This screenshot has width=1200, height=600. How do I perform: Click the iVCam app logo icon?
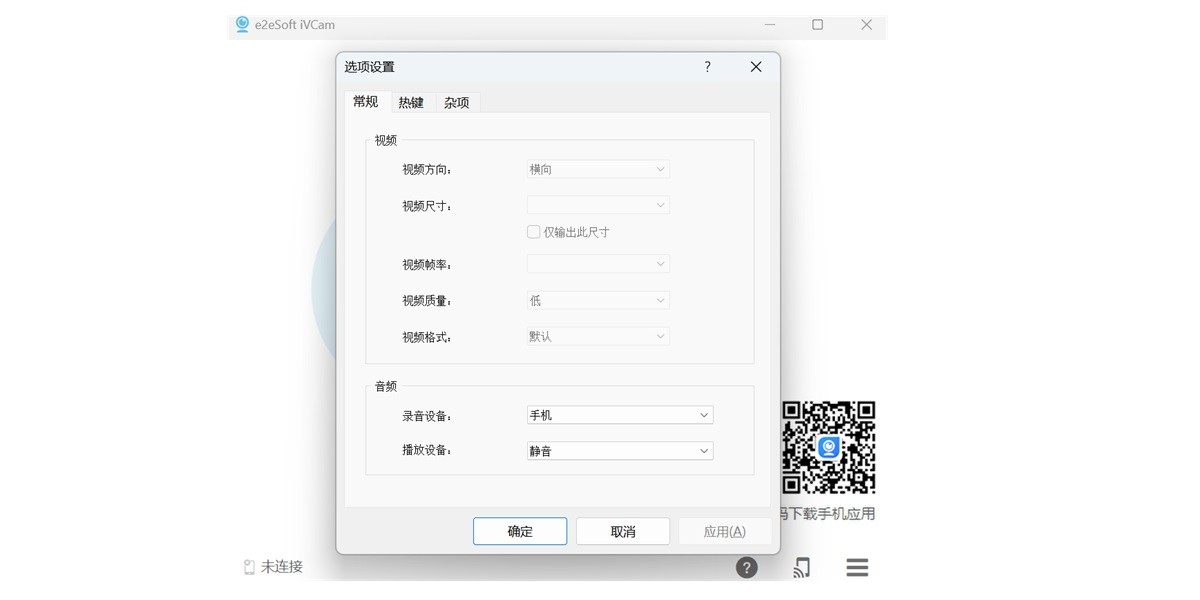[x=242, y=24]
